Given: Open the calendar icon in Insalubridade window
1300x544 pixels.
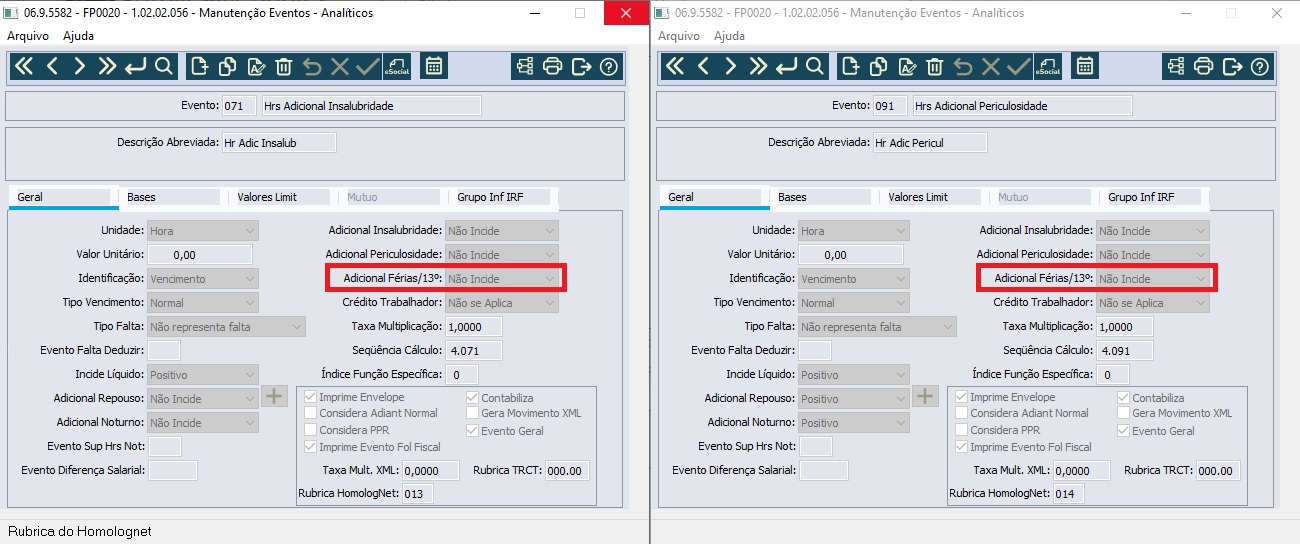Looking at the screenshot, I should click(x=433, y=67).
